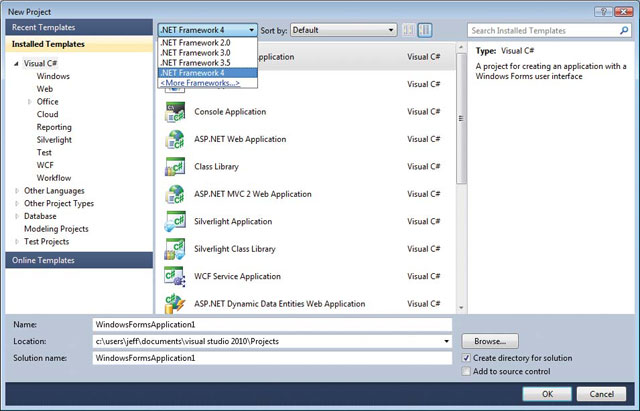Toggle Create directory for solution checkbox

click(466, 358)
